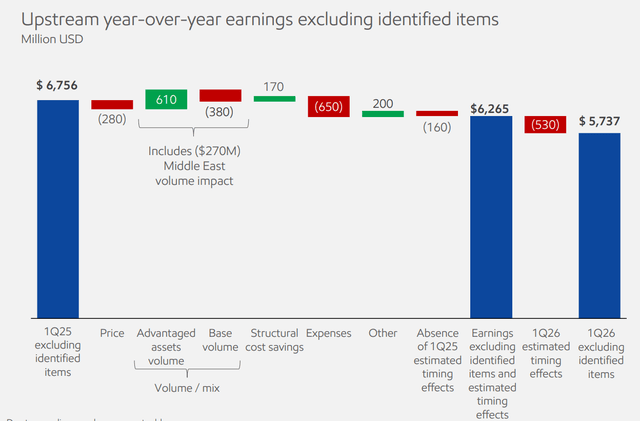
Task: Click the 'Price' axis label
Action: [112, 333]
